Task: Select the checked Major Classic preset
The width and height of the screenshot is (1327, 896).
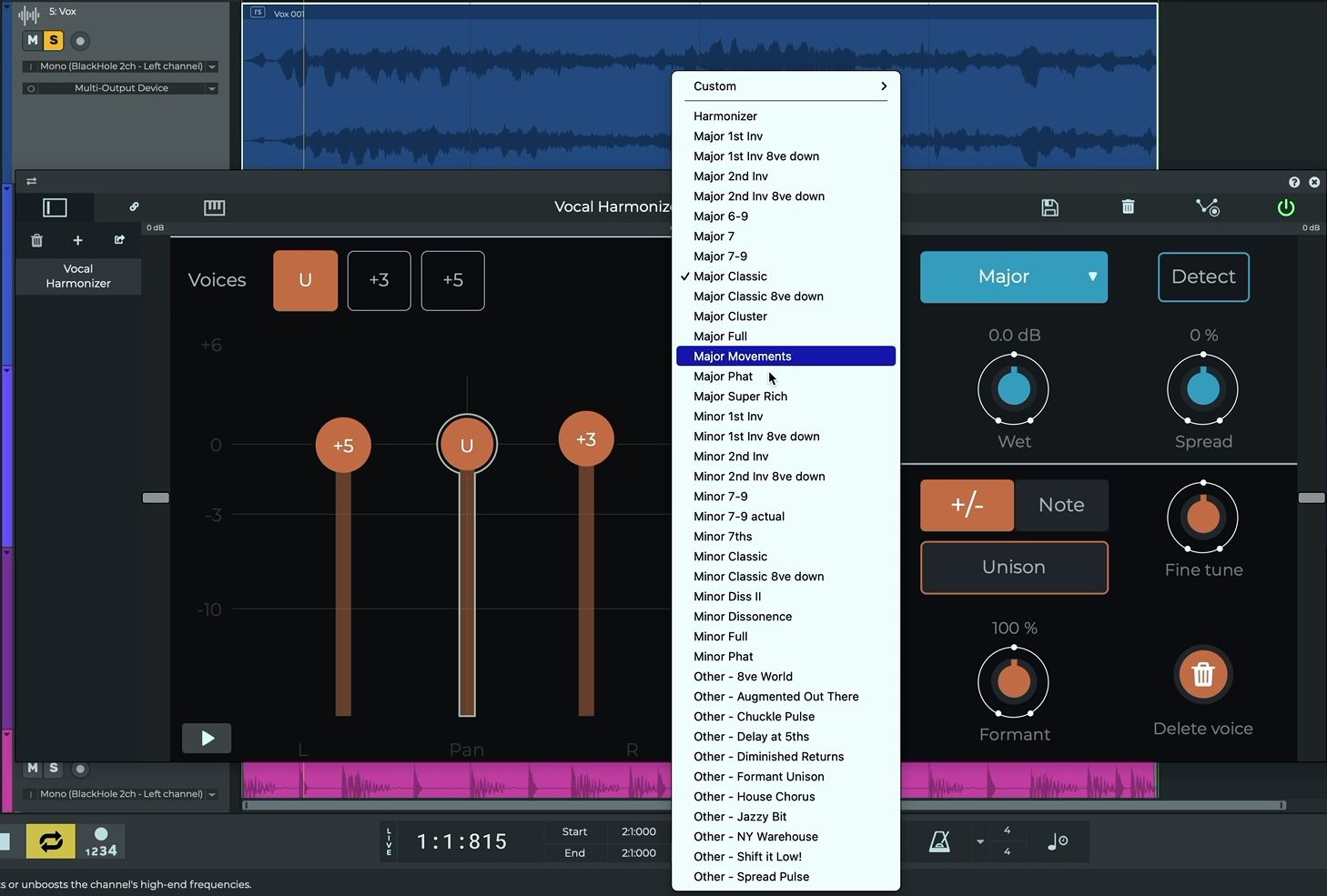Action: pyautogui.click(x=786, y=277)
